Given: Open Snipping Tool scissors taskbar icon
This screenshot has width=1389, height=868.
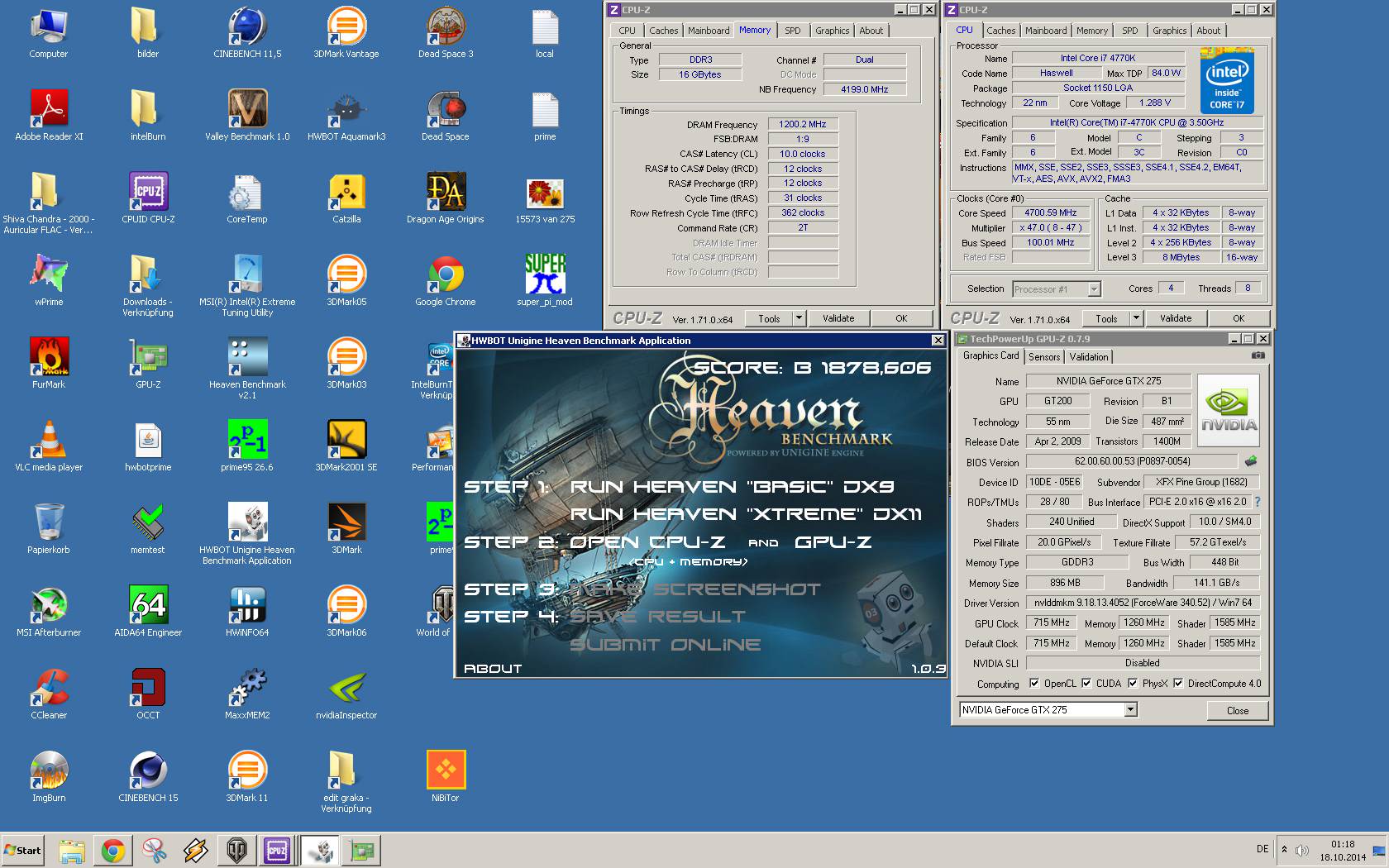Looking at the screenshot, I should click(155, 850).
